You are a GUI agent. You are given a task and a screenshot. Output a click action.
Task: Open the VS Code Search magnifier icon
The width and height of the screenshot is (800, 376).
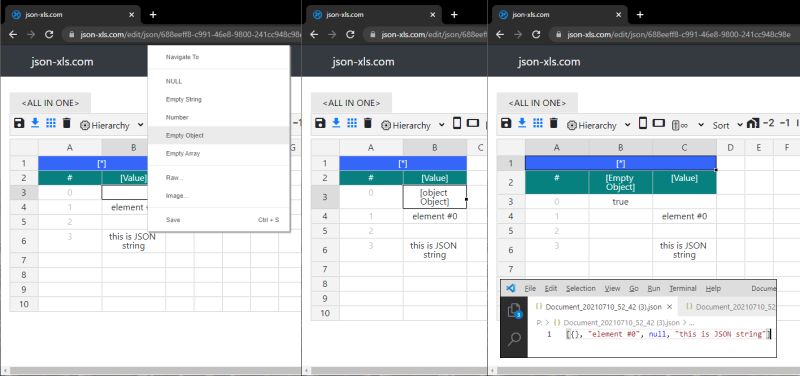tap(514, 338)
